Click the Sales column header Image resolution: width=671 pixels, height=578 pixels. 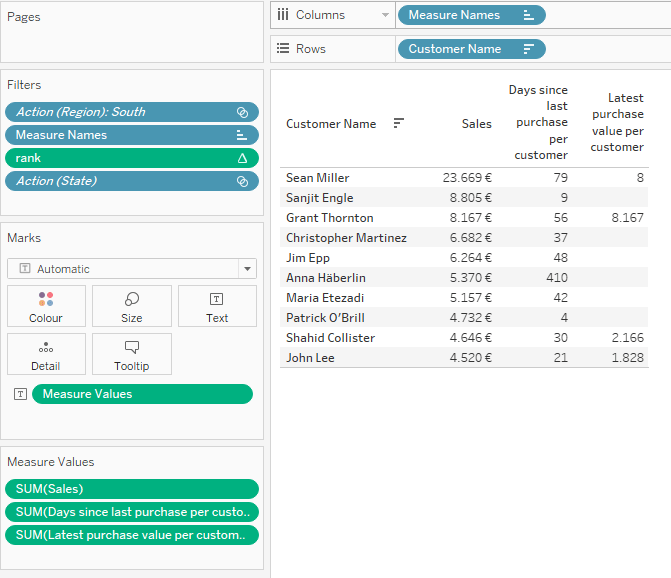click(x=476, y=124)
